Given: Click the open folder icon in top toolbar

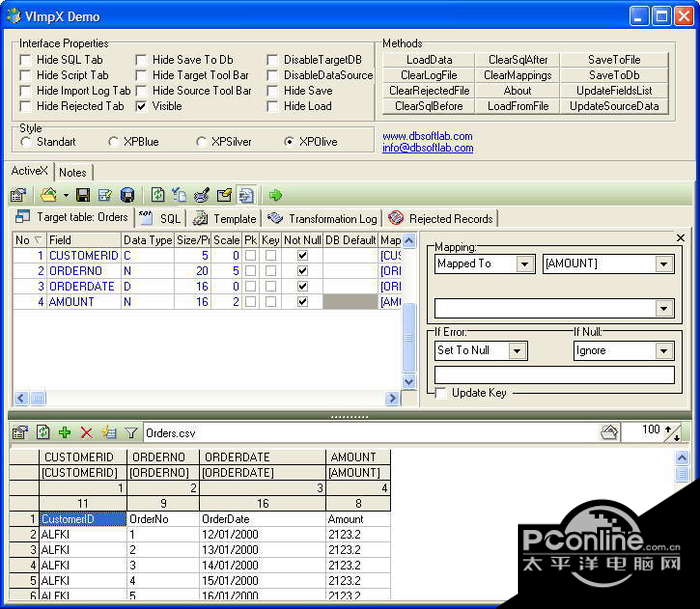Looking at the screenshot, I should click(x=48, y=195).
